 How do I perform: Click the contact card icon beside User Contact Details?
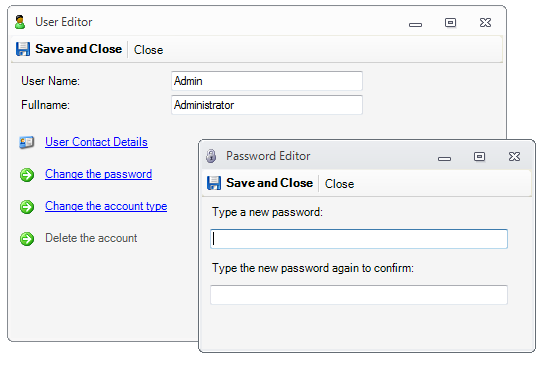[x=26, y=142]
